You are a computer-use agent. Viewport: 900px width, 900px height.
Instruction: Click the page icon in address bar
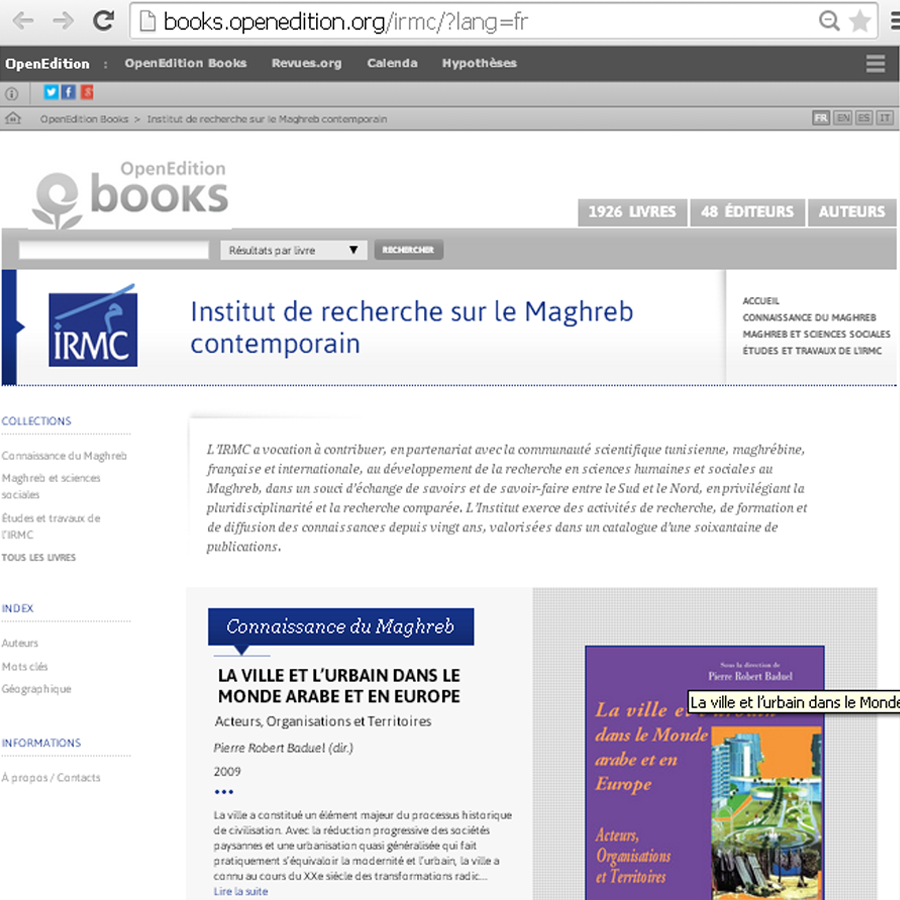click(148, 22)
